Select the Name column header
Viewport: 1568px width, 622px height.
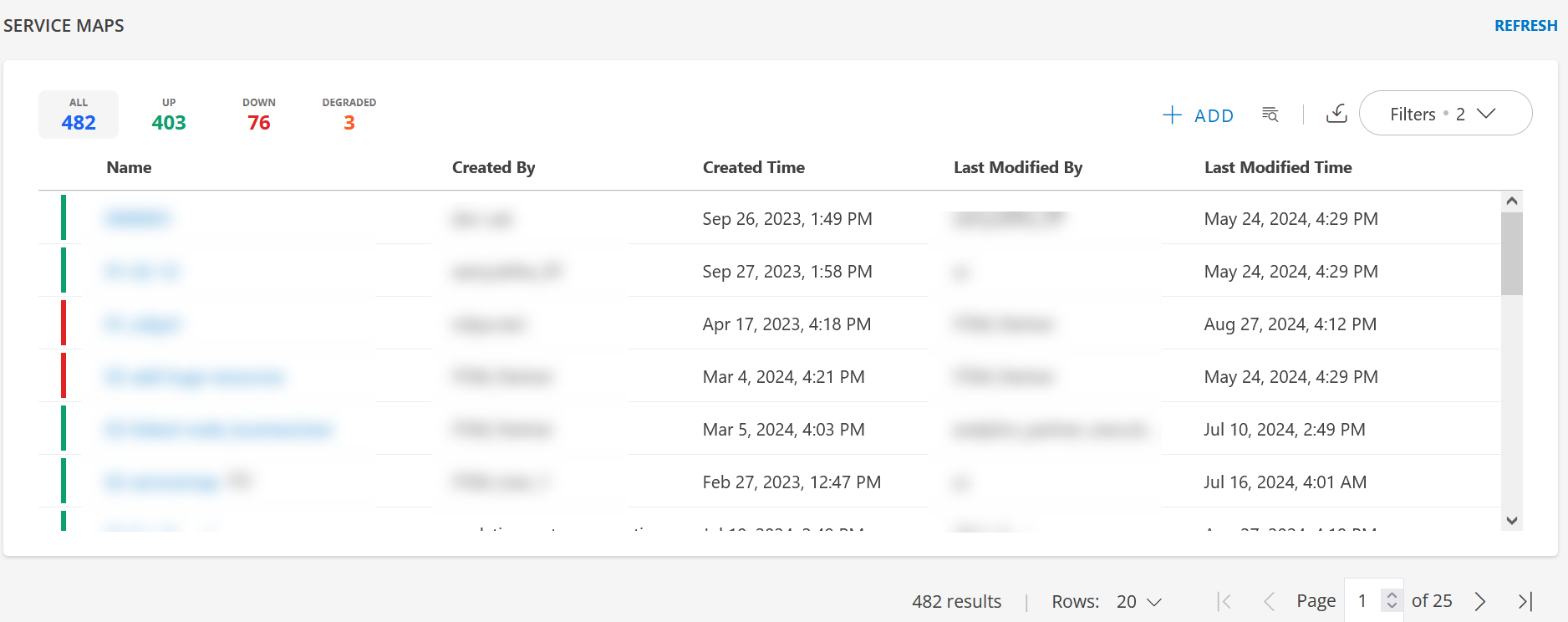129,167
